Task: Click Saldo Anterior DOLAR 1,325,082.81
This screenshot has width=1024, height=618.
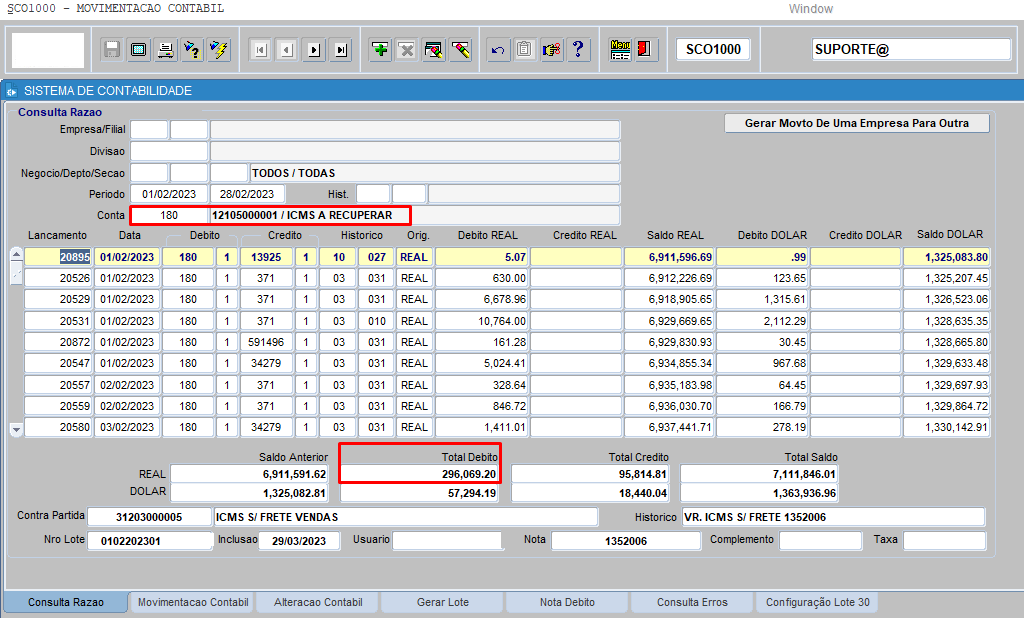Action: coord(249,493)
